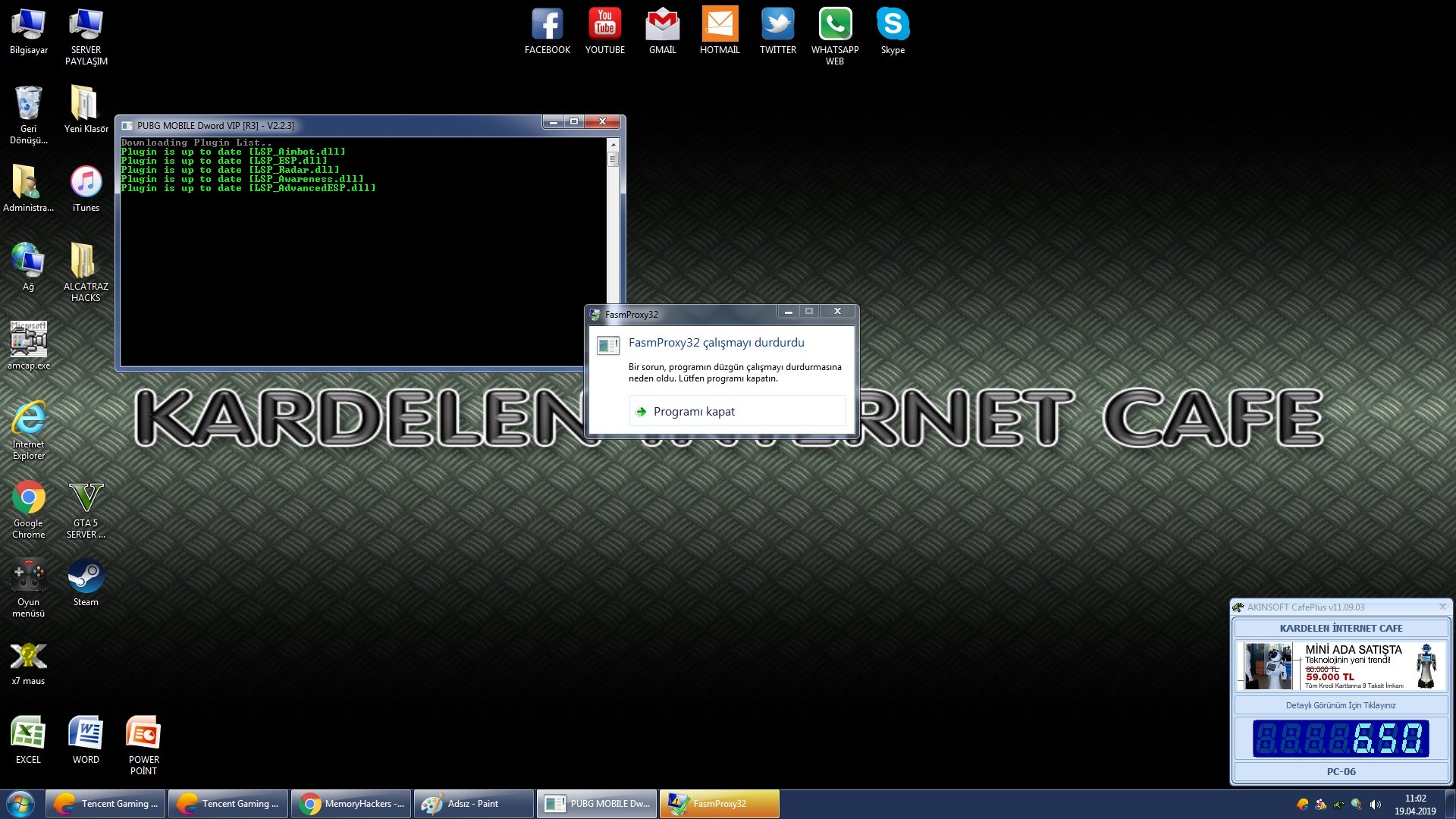Switch to first Tencent Gaming taskbar item
The width and height of the screenshot is (1456, 819).
tap(105, 804)
